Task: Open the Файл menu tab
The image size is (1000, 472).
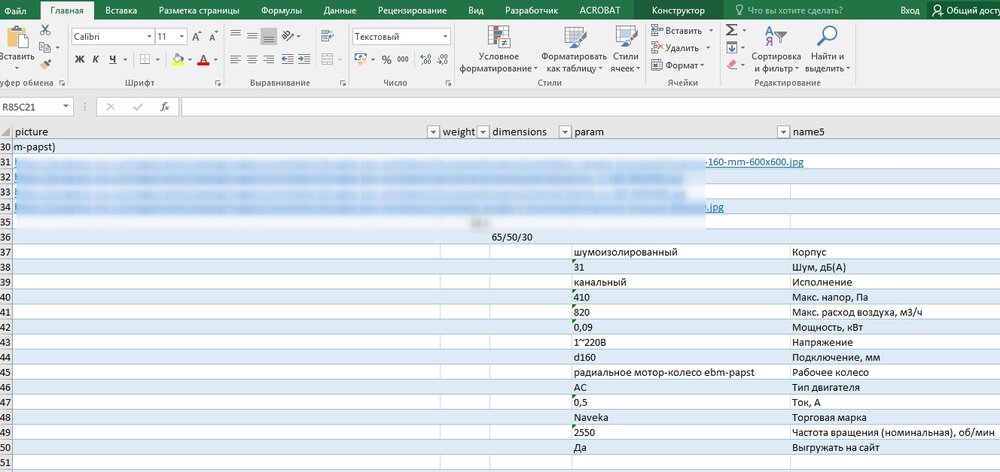Action: click(x=15, y=10)
